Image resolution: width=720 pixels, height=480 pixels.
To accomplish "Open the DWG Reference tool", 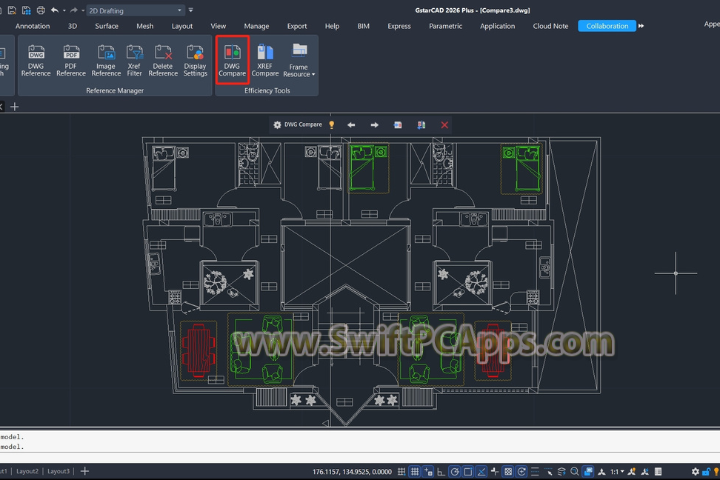I will click(36, 61).
